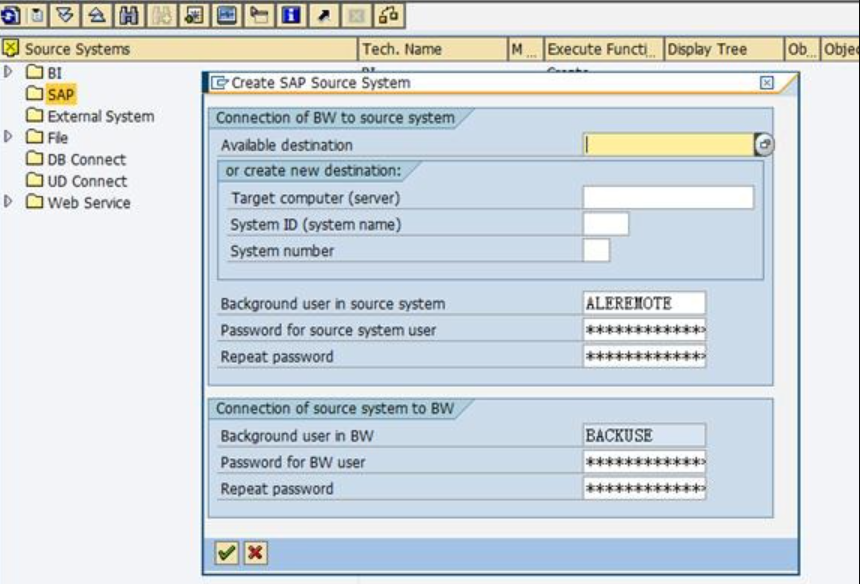The image size is (860, 584).
Task: Click the Available destination input field
Action: click(669, 145)
